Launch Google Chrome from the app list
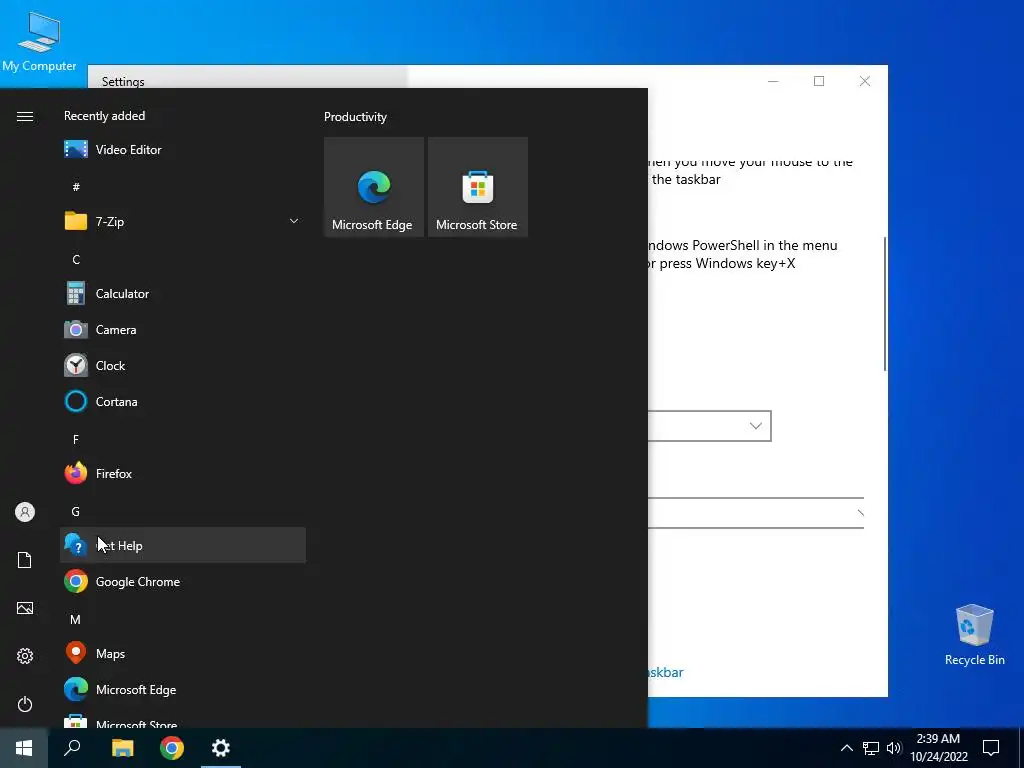This screenshot has width=1024, height=768. (183, 581)
